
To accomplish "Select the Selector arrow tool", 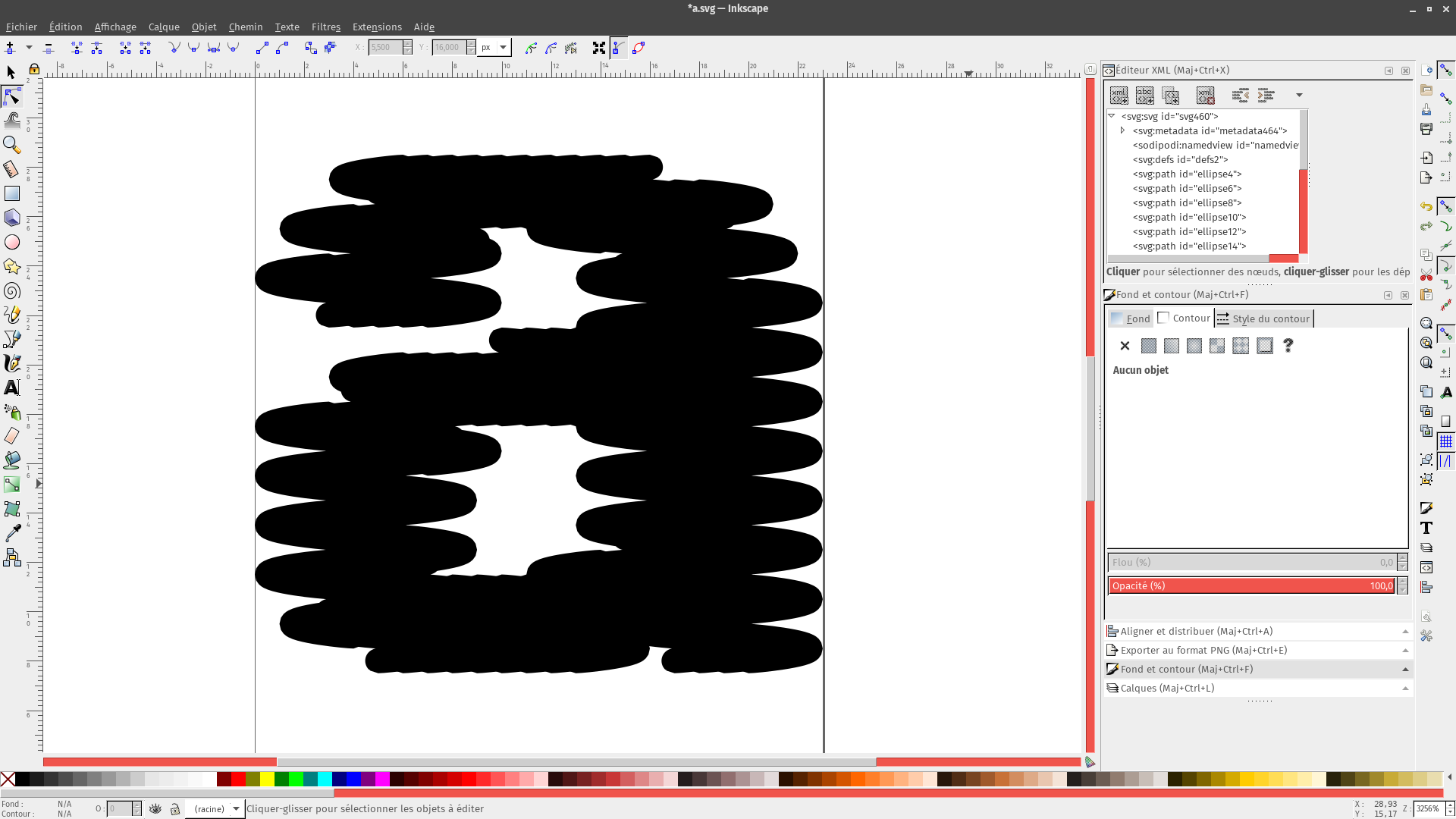I will 11,73.
